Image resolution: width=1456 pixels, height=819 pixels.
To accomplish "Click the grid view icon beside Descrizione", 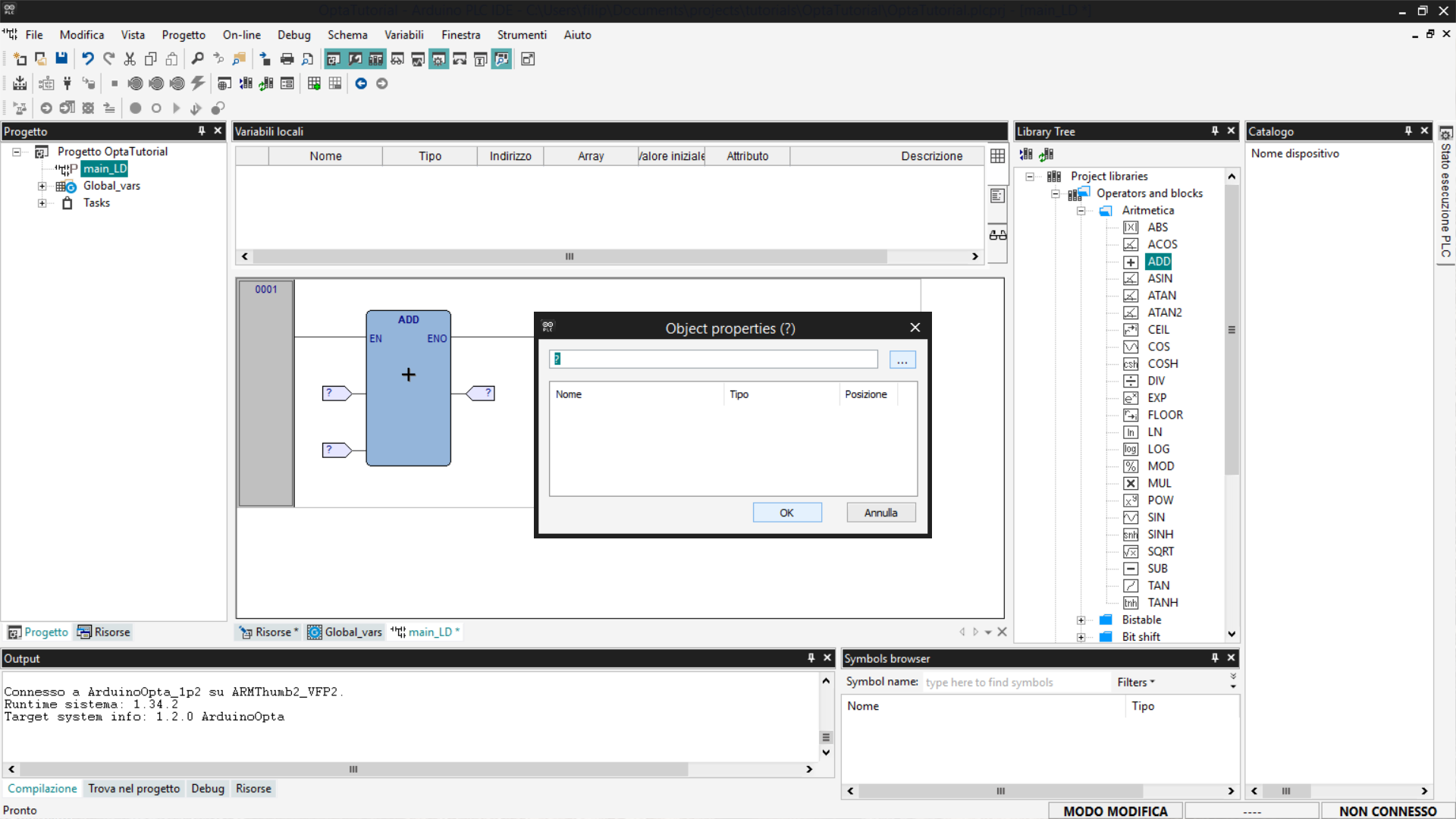I will [x=997, y=155].
